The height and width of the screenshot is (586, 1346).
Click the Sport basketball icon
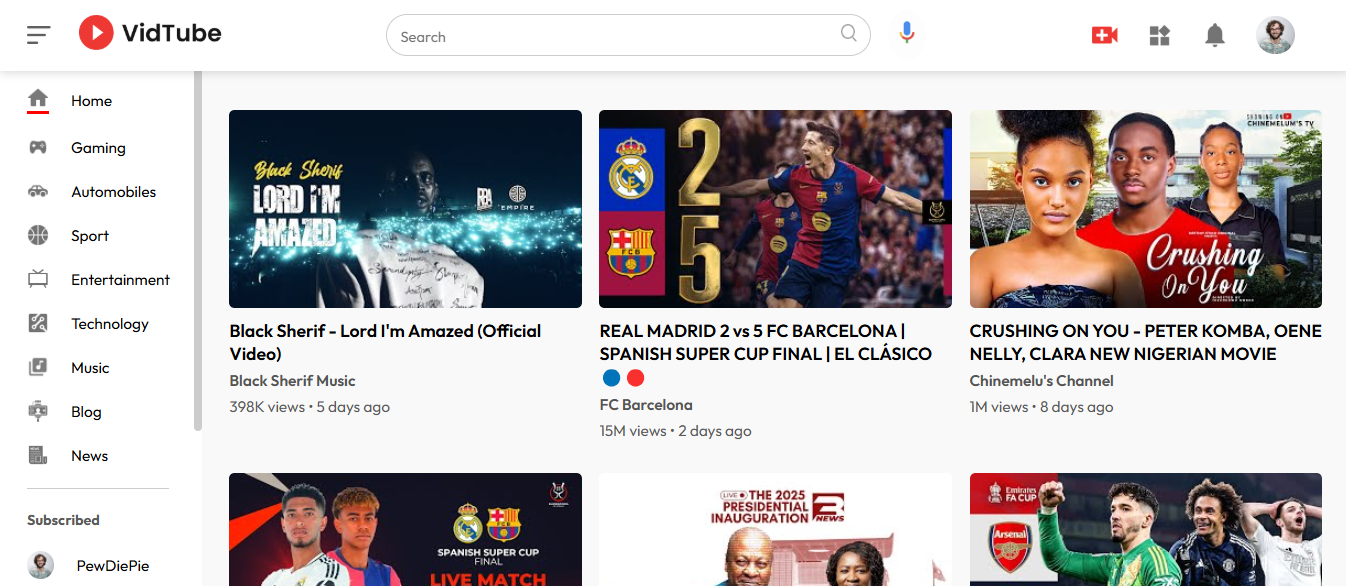38,235
